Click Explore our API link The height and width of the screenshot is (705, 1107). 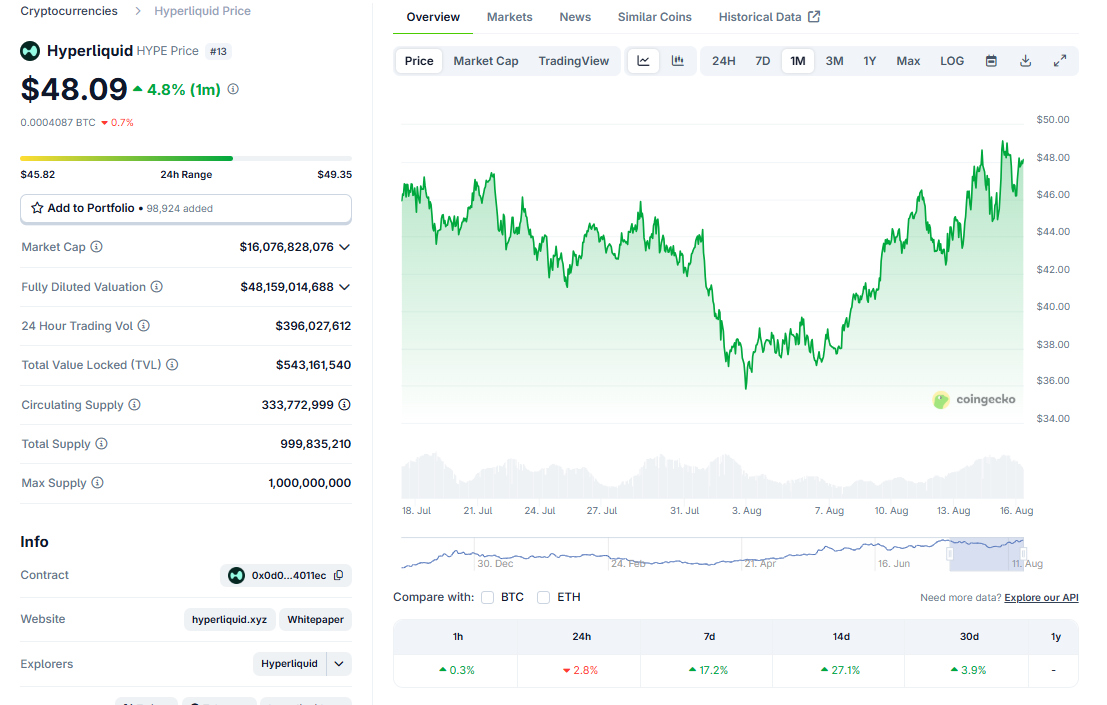[x=1041, y=598]
